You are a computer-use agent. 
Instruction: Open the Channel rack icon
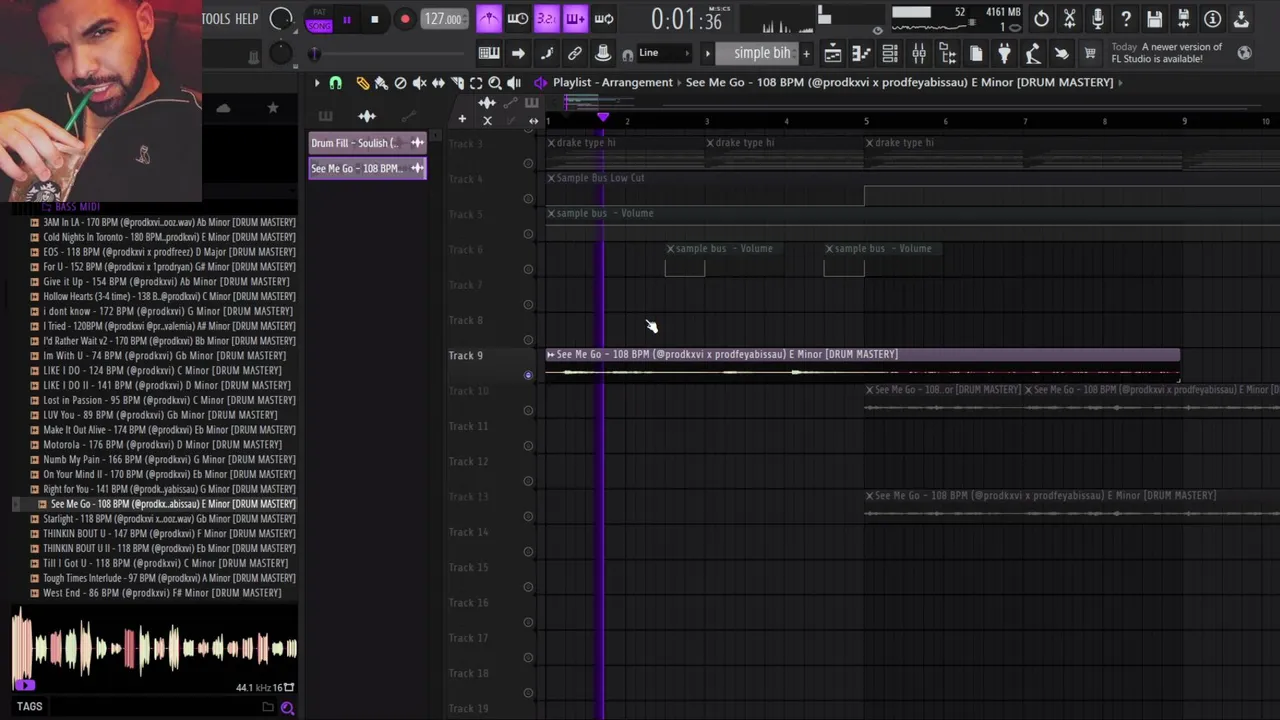890,53
